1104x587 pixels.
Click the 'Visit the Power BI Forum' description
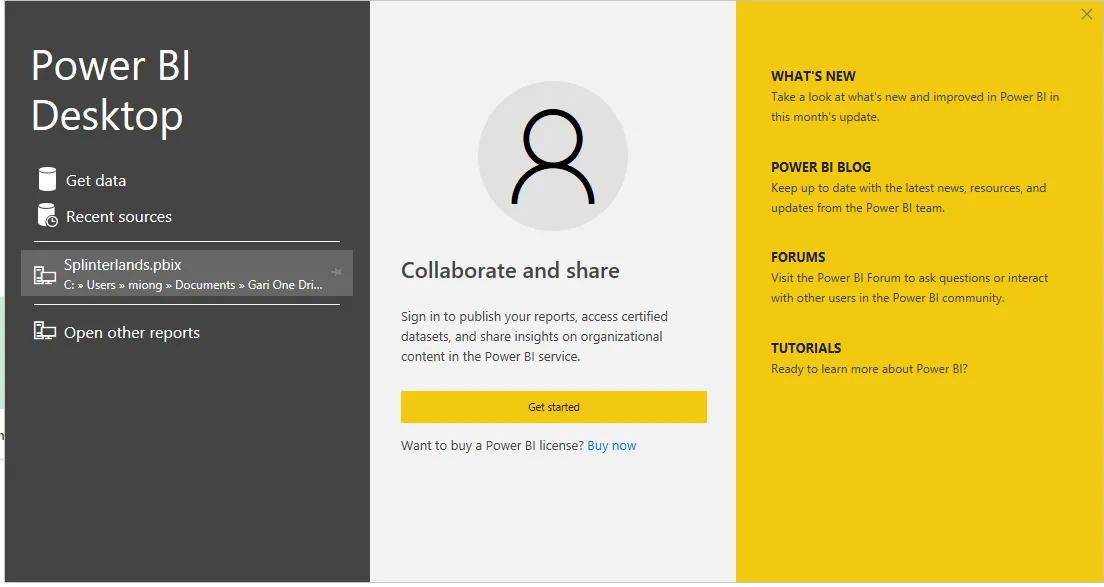(909, 288)
